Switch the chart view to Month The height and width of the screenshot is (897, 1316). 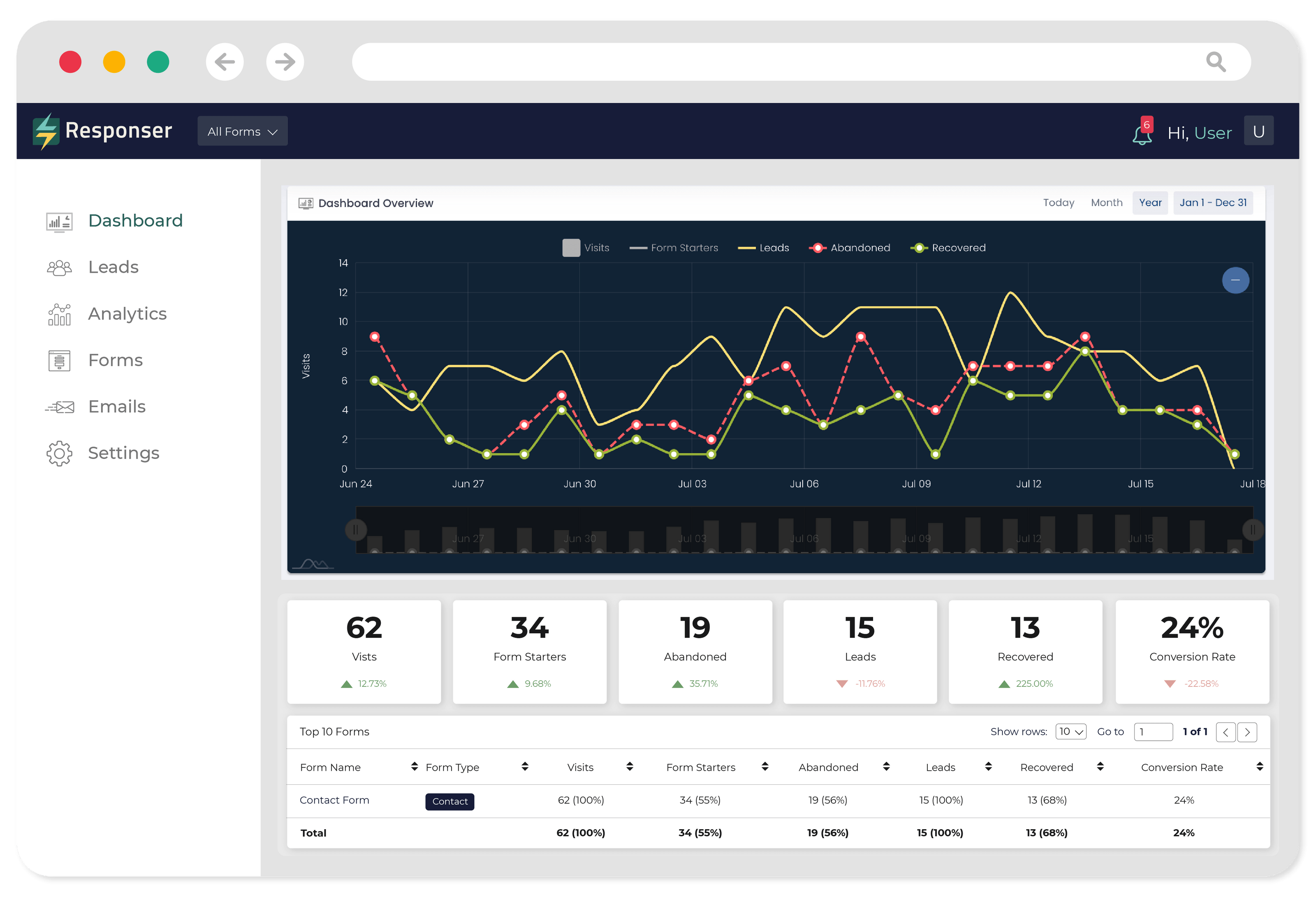pos(1107,202)
